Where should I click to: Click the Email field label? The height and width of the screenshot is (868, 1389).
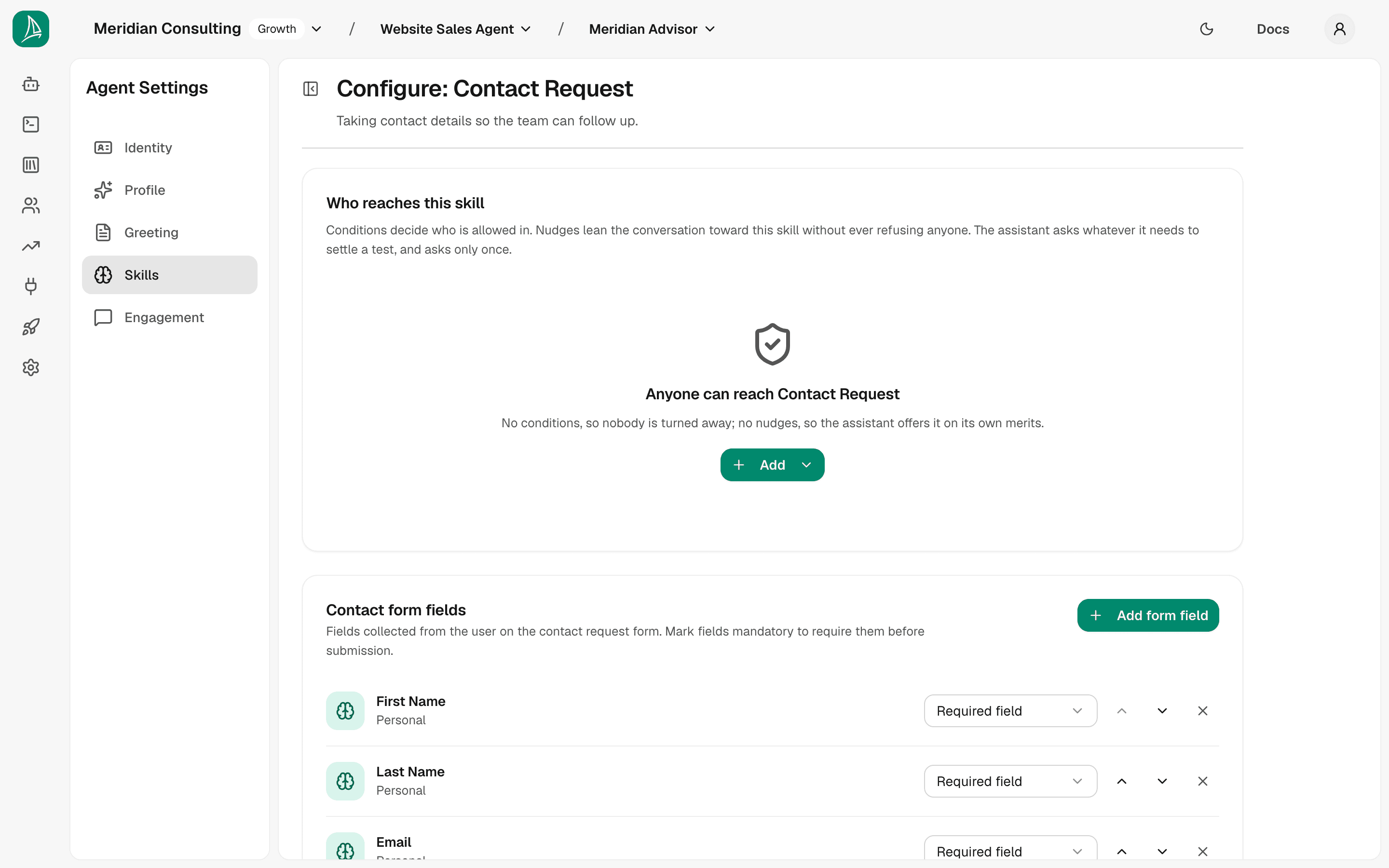(x=394, y=842)
